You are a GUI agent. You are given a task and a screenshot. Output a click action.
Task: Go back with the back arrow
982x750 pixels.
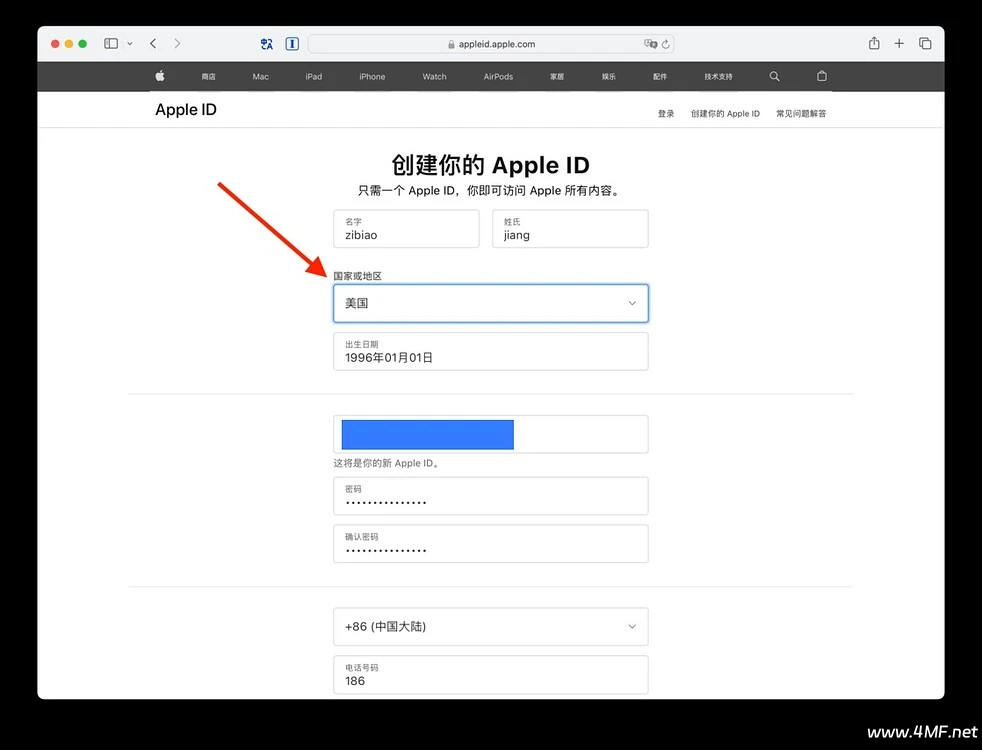pyautogui.click(x=153, y=44)
